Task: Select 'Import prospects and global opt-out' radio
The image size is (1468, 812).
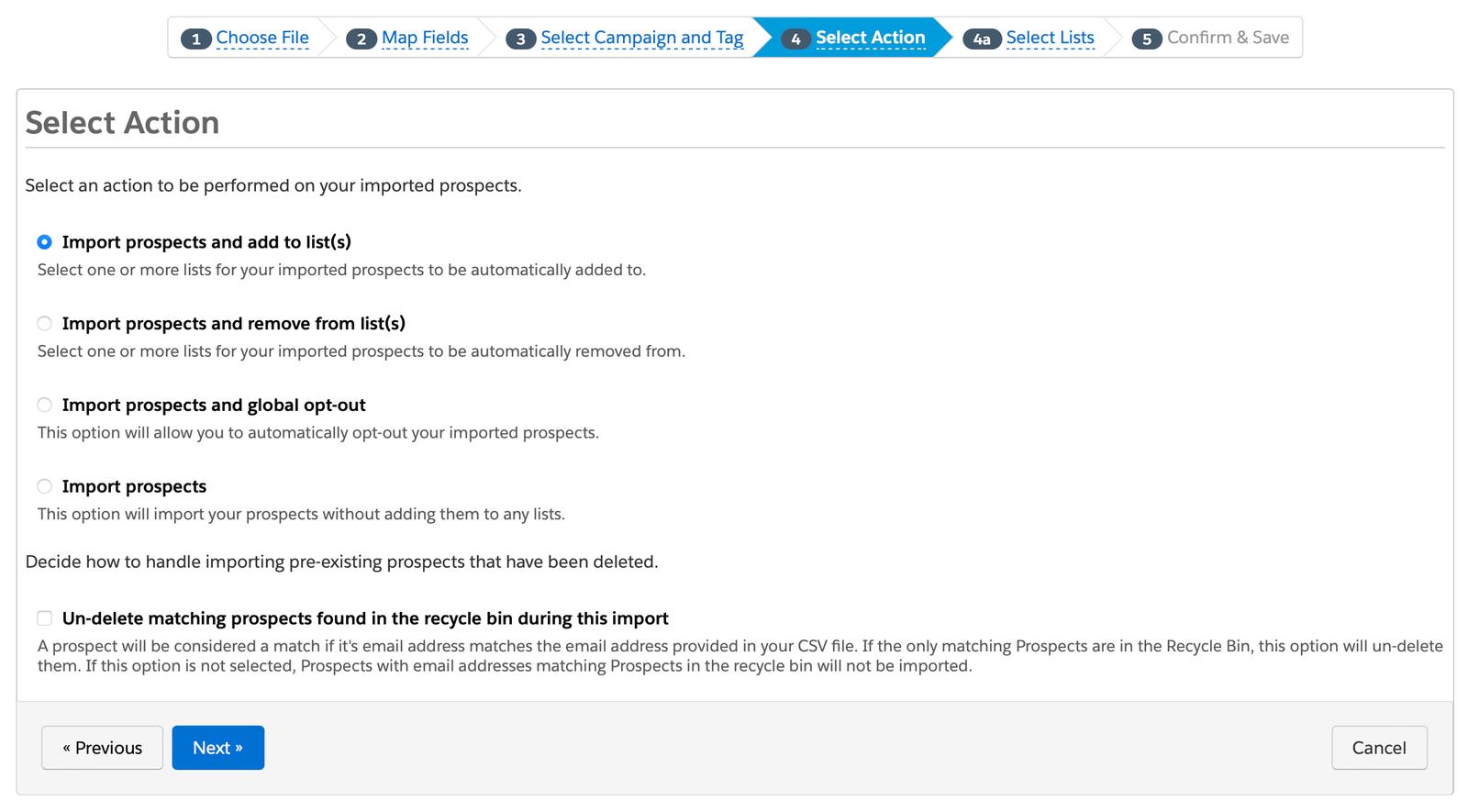Action: point(44,405)
